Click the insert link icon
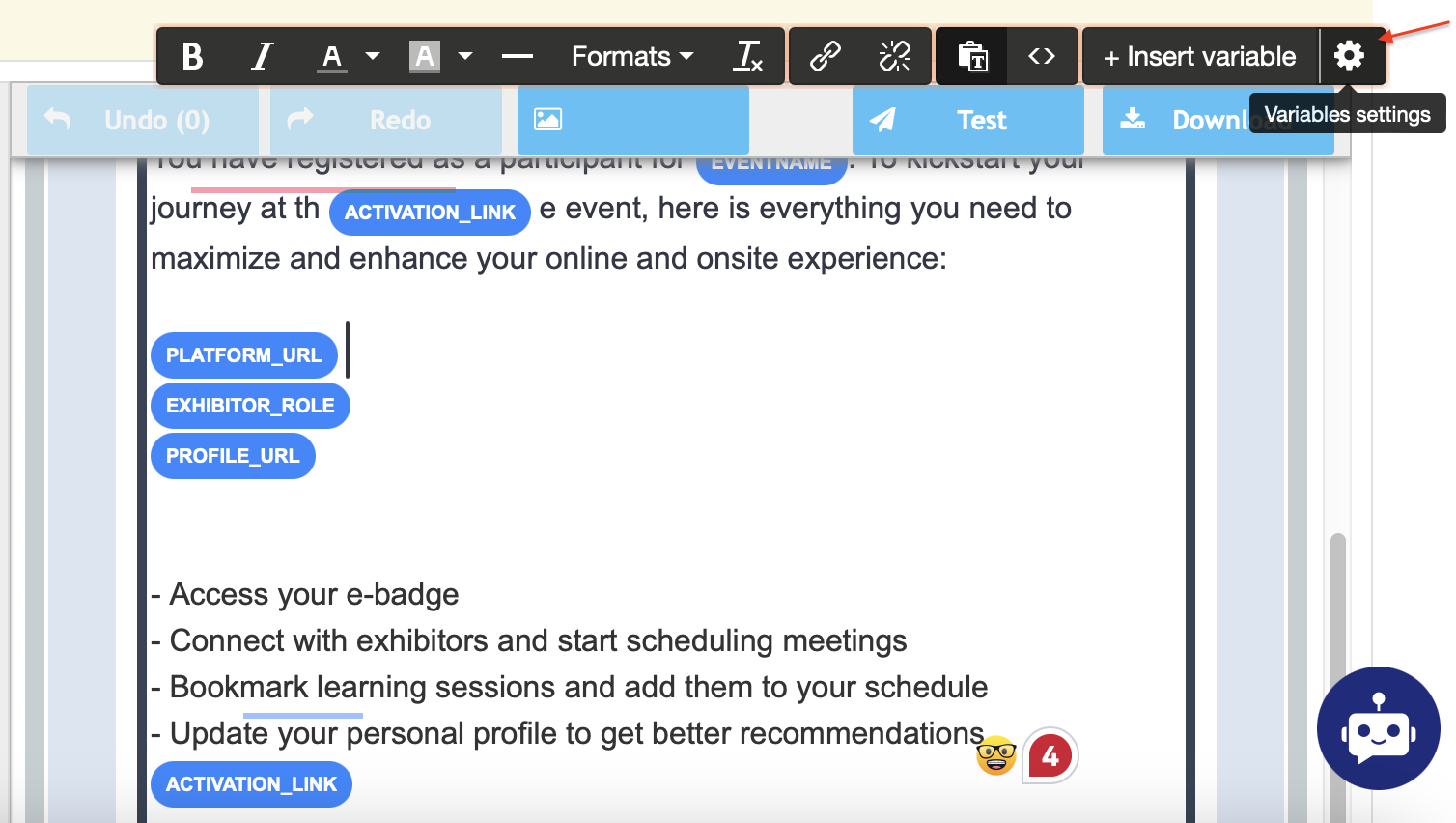This screenshot has height=823, width=1456. click(x=826, y=57)
